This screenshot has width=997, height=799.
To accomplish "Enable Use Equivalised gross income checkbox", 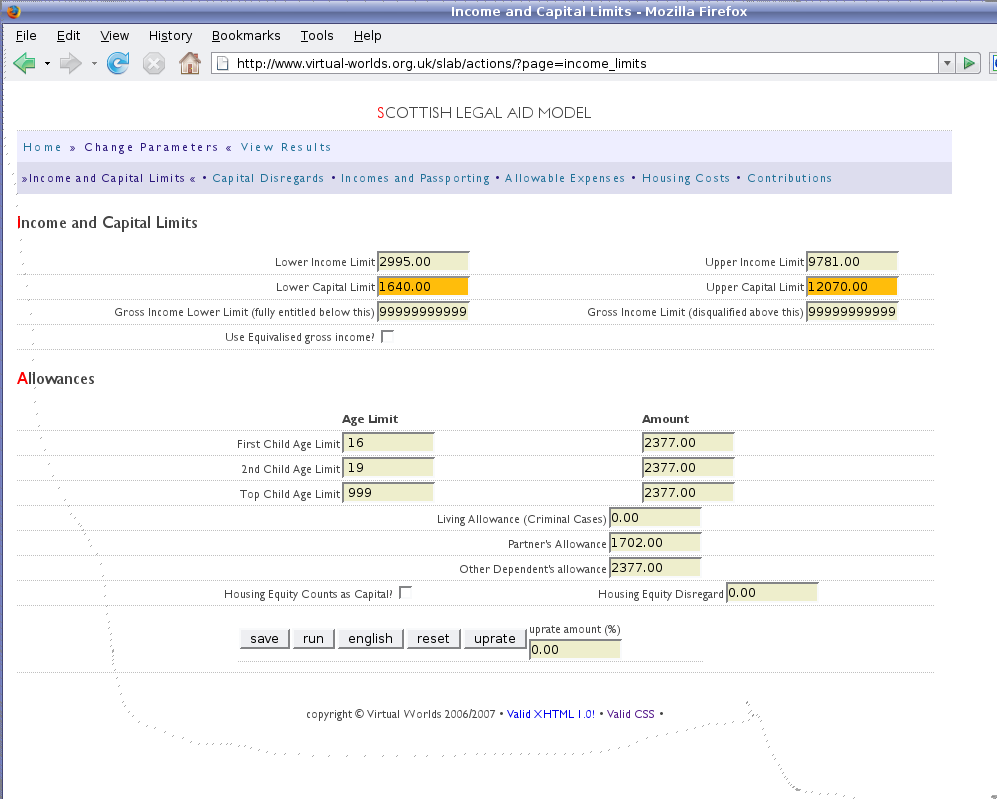I will 388,337.
